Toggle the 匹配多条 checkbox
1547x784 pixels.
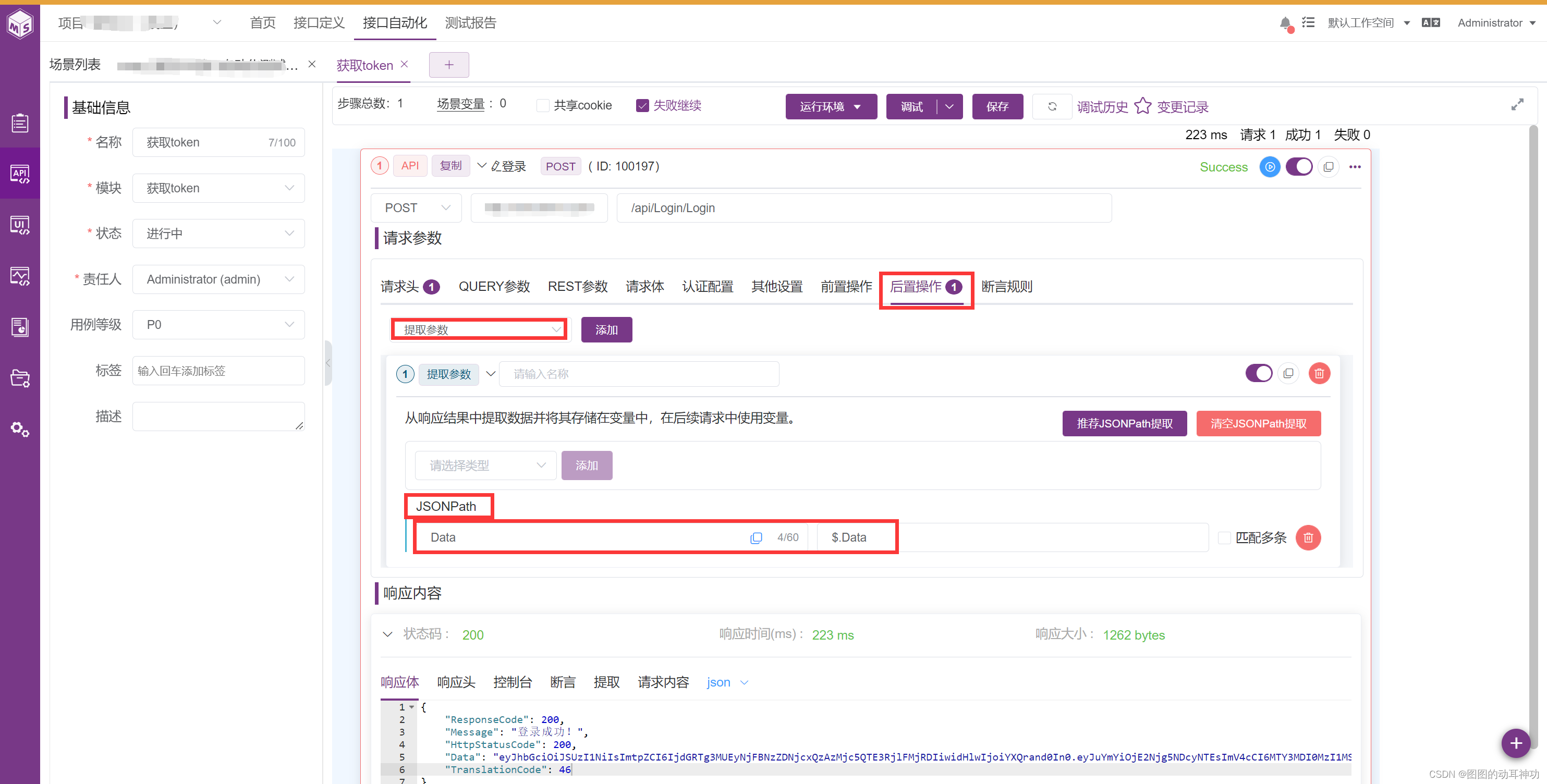(x=1224, y=537)
